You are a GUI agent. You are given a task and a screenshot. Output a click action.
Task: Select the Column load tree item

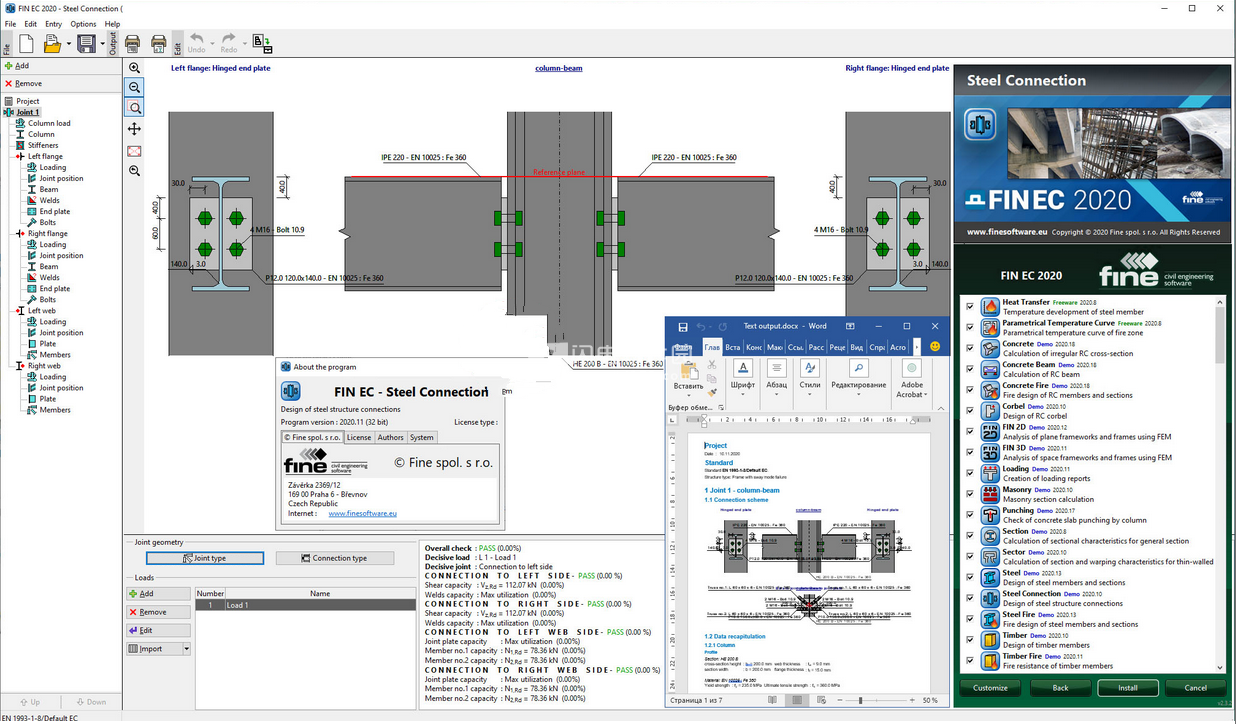pyautogui.click(x=49, y=123)
